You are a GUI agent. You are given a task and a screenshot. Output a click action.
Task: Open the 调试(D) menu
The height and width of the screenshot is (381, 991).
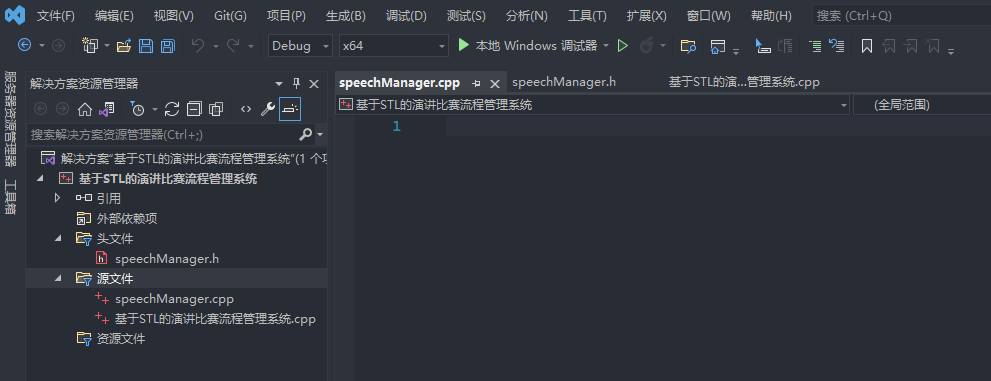[x=406, y=16]
